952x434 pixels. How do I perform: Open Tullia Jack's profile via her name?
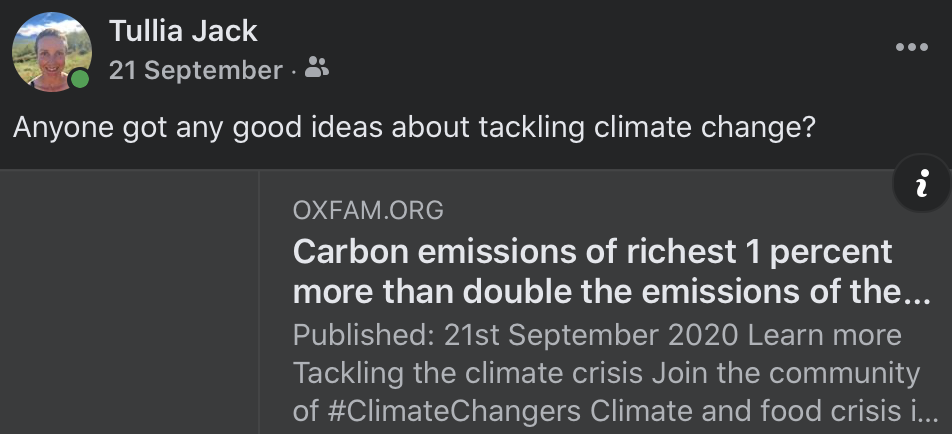click(x=183, y=30)
